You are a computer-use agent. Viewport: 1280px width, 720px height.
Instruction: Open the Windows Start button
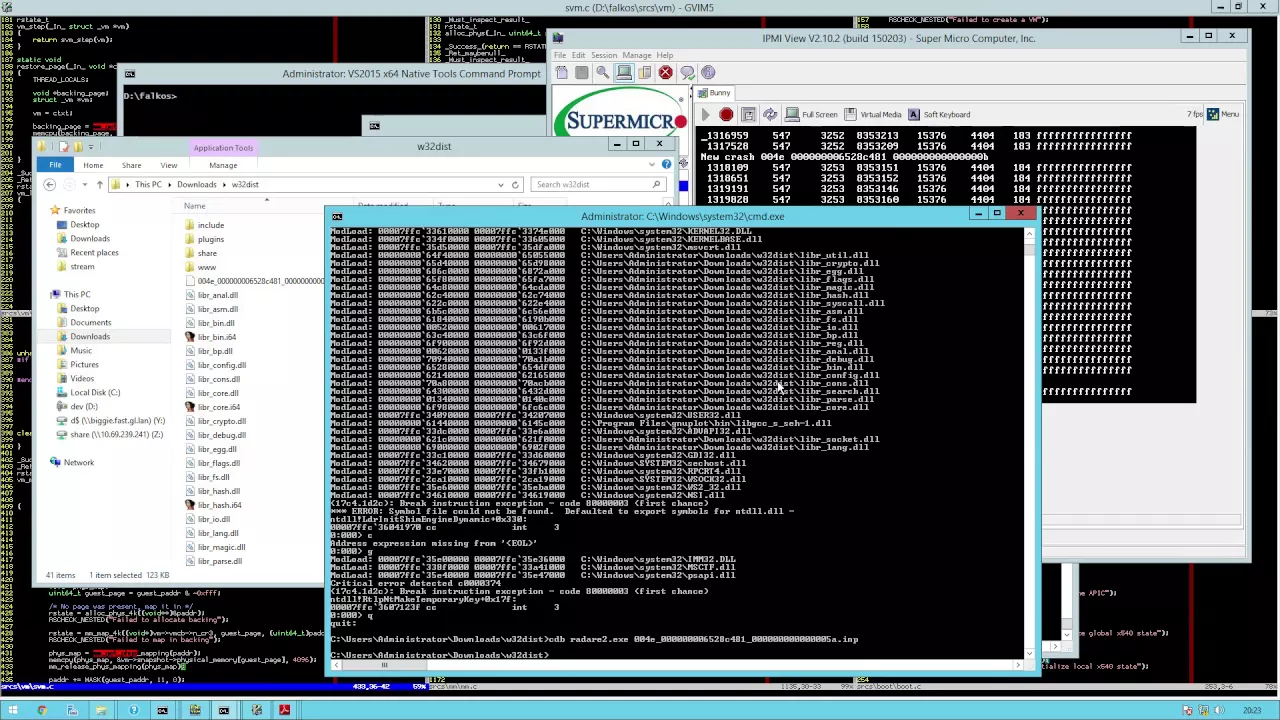pyautogui.click(x=12, y=711)
